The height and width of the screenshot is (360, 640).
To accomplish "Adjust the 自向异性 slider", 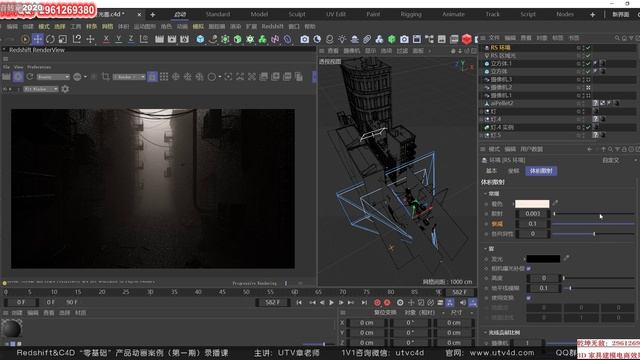I will [x=593, y=234].
